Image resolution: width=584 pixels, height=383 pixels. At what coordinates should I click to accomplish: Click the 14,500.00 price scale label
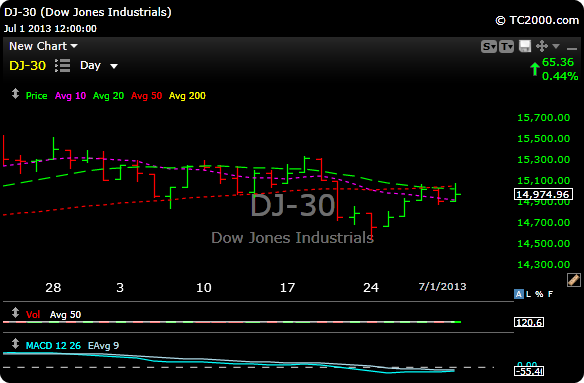[x=544, y=244]
